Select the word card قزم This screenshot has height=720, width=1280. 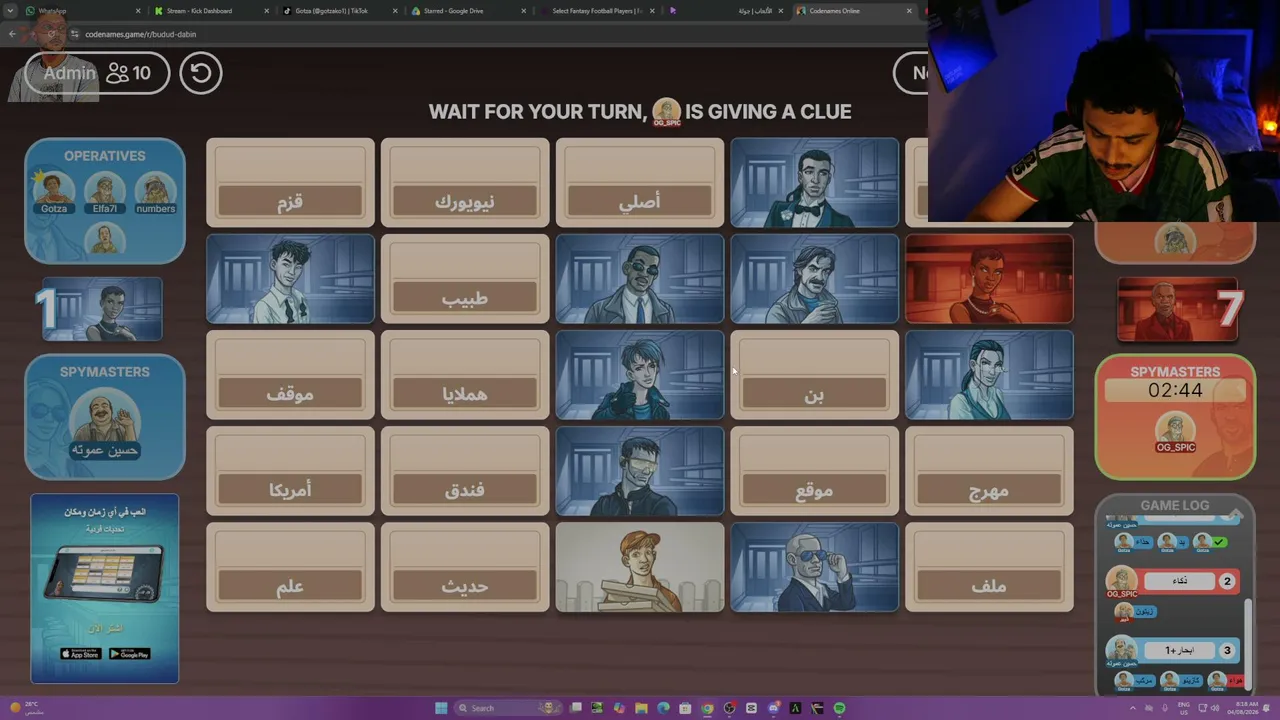(290, 183)
